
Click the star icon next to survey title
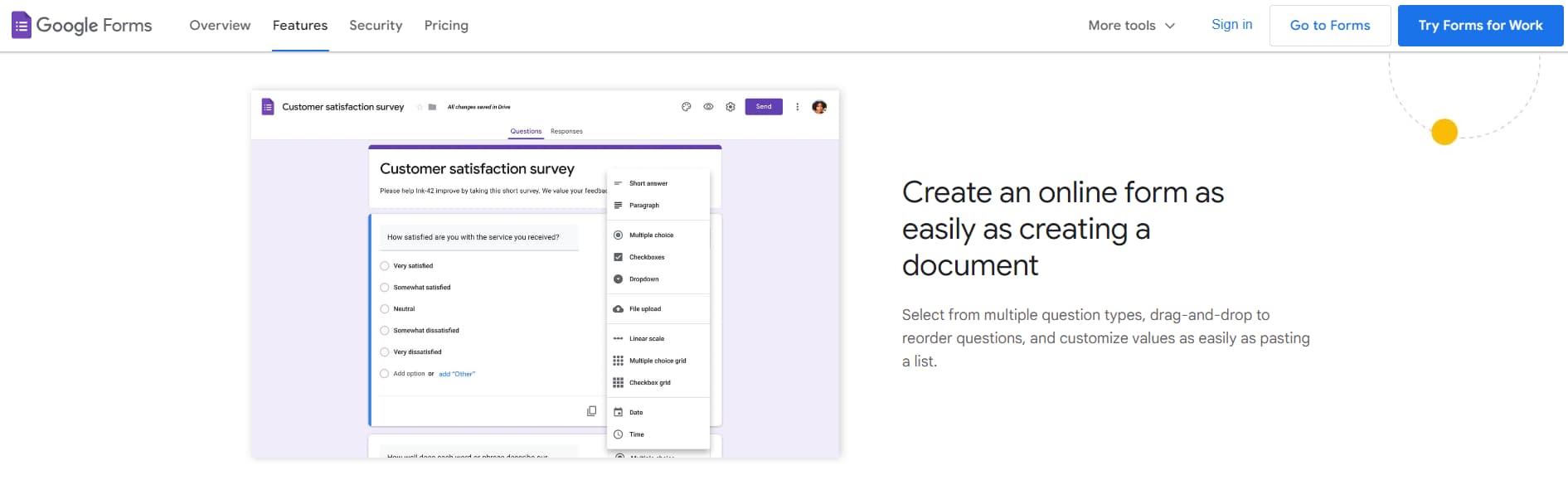tap(420, 107)
